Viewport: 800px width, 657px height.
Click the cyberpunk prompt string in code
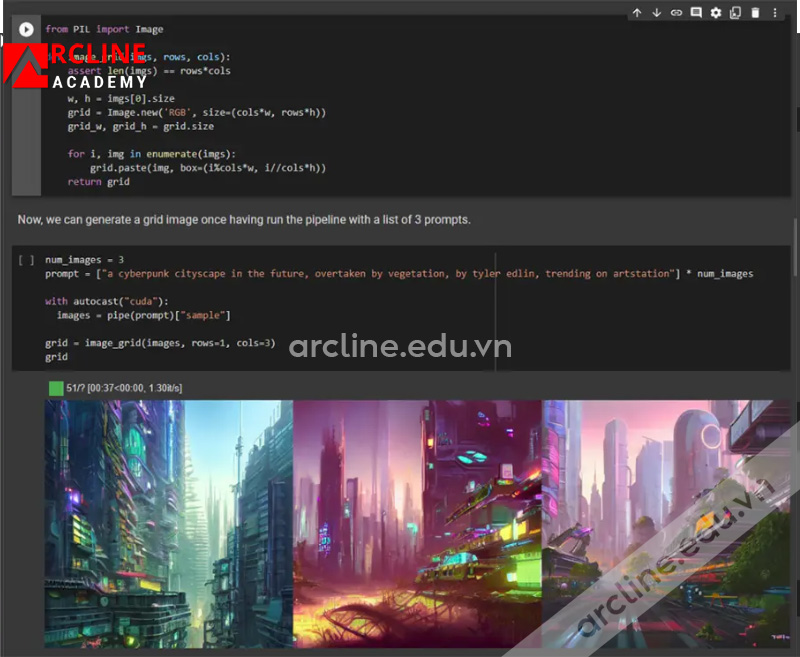point(380,274)
